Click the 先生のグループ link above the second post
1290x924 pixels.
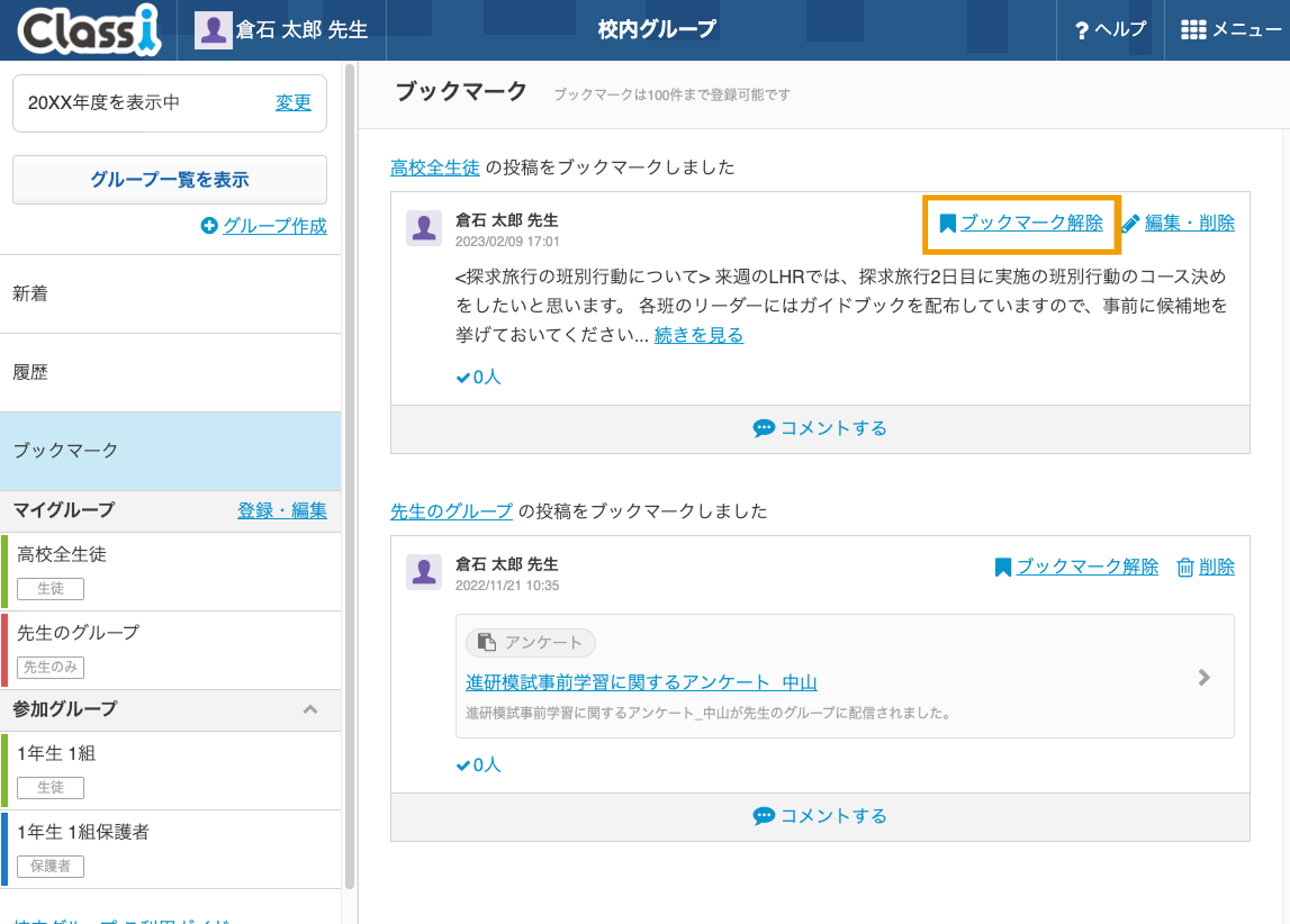point(452,511)
